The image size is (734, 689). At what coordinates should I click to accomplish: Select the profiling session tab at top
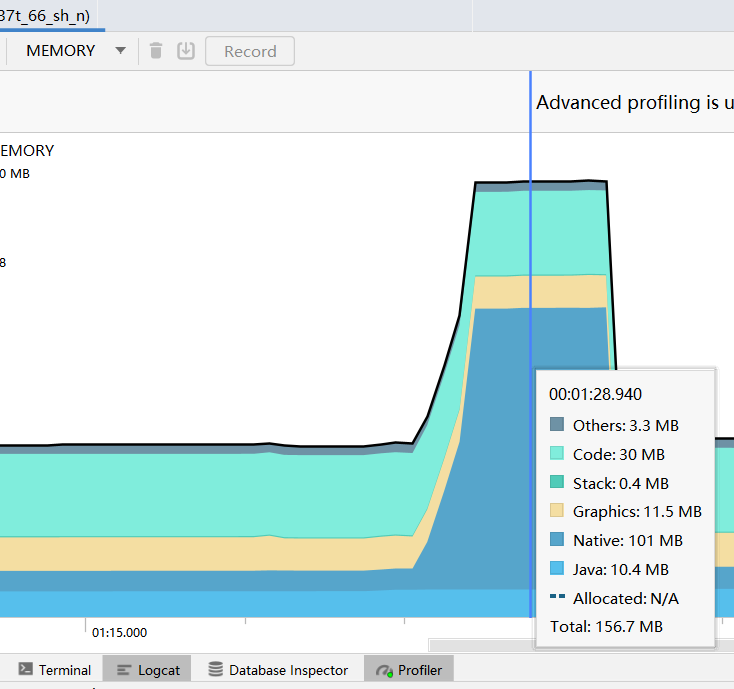[x=45, y=15]
